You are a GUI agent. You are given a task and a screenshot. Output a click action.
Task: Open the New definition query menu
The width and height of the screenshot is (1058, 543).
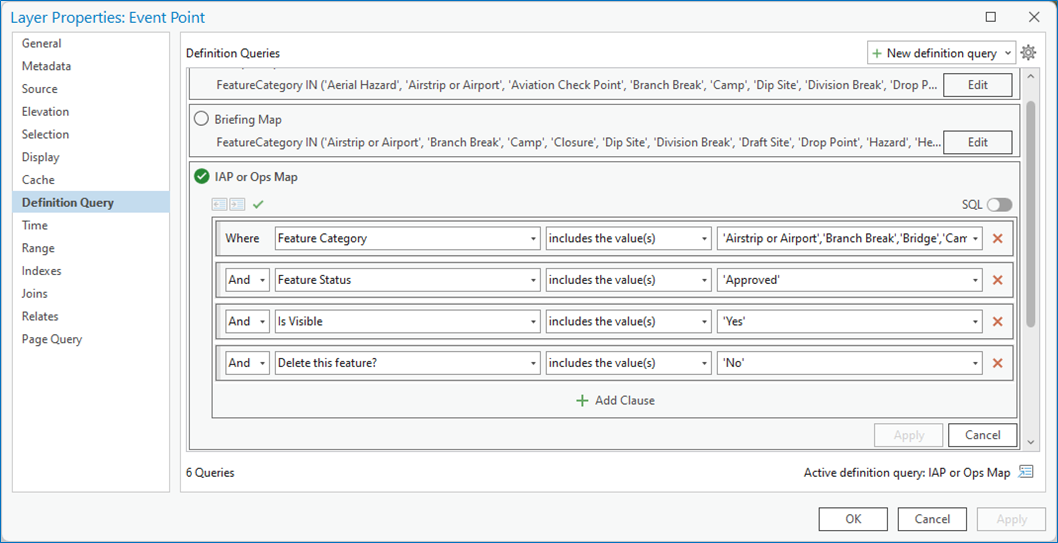coord(940,53)
